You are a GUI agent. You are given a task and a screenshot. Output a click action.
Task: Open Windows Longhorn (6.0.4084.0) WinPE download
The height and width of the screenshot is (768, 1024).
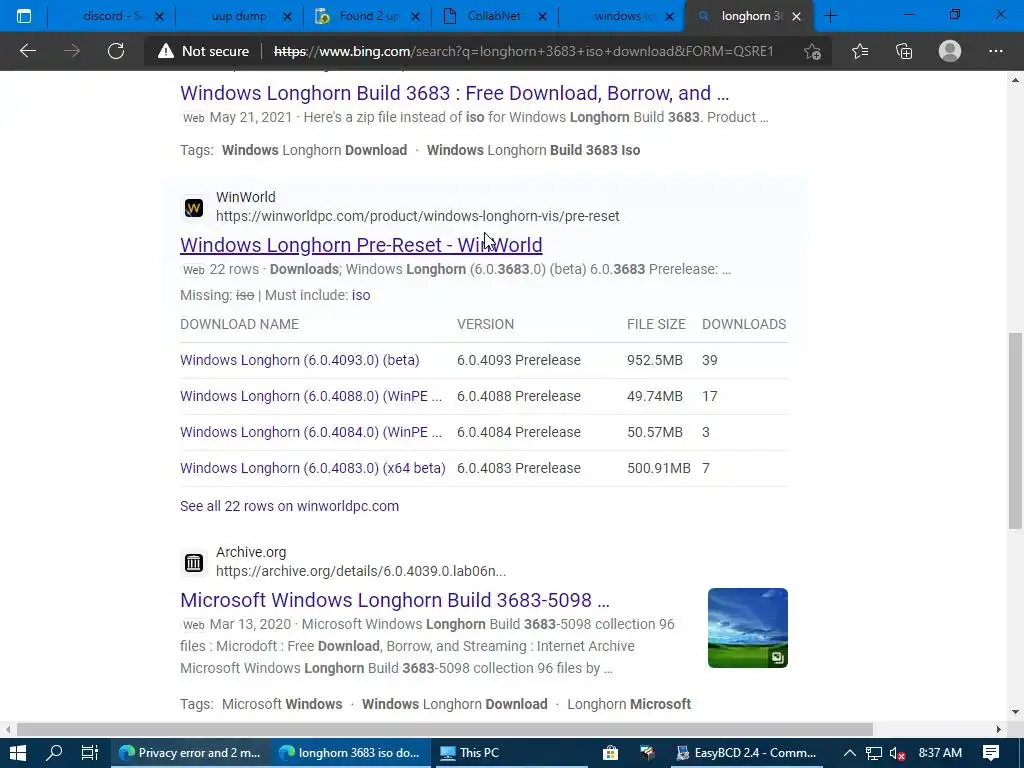click(x=311, y=432)
